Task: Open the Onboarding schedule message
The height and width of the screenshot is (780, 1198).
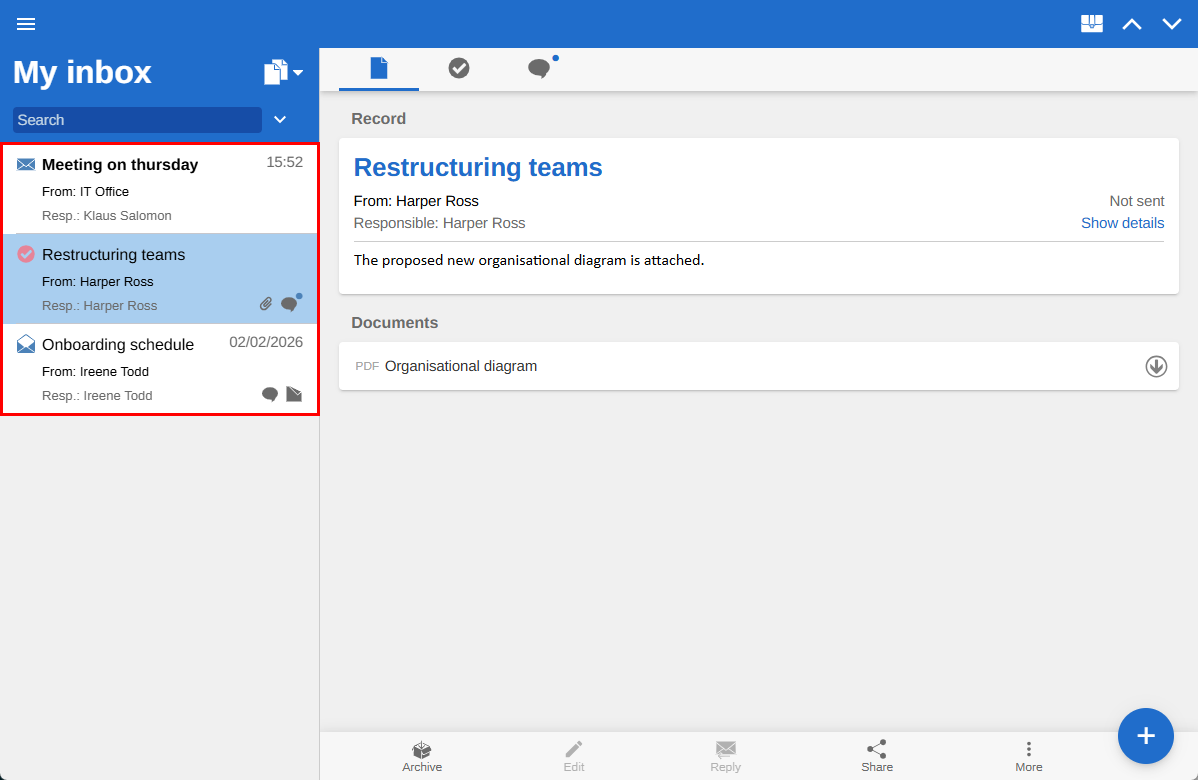Action: (160, 369)
